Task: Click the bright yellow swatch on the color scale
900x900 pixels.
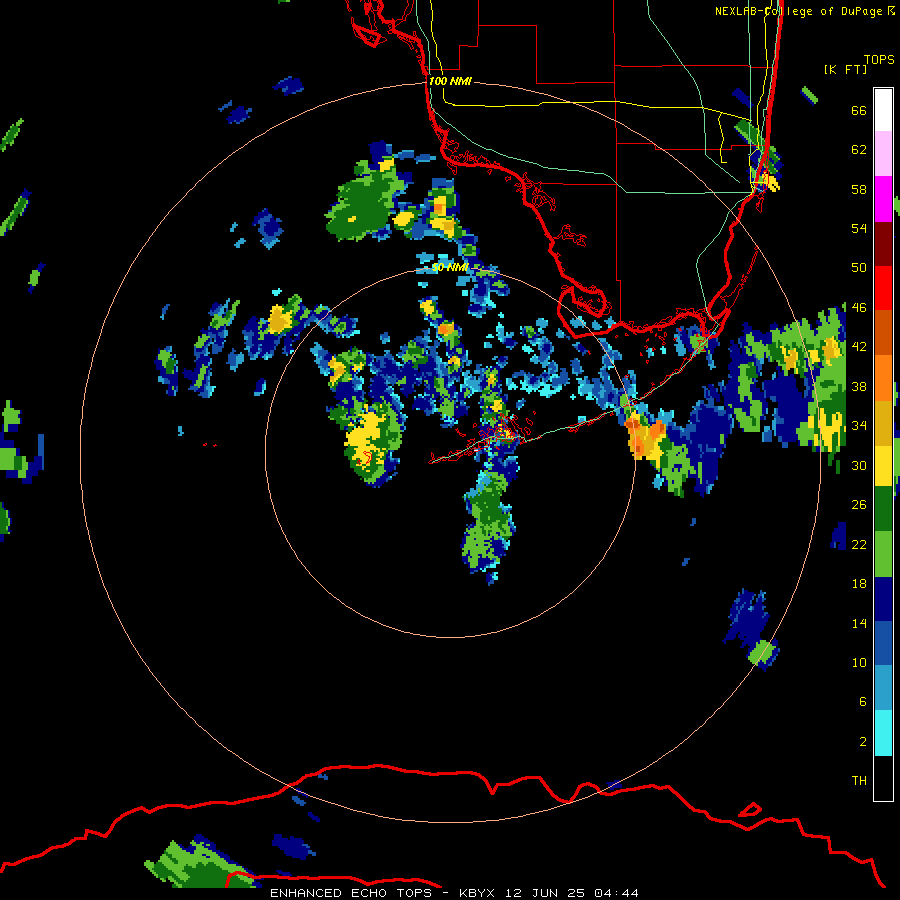Action: (883, 465)
